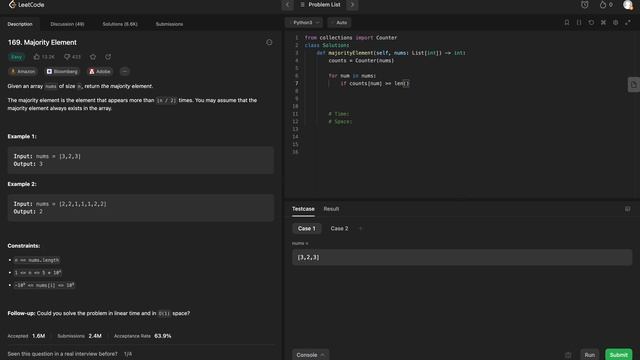
Task: Open comments bubble showing 433
Action: 72,57
